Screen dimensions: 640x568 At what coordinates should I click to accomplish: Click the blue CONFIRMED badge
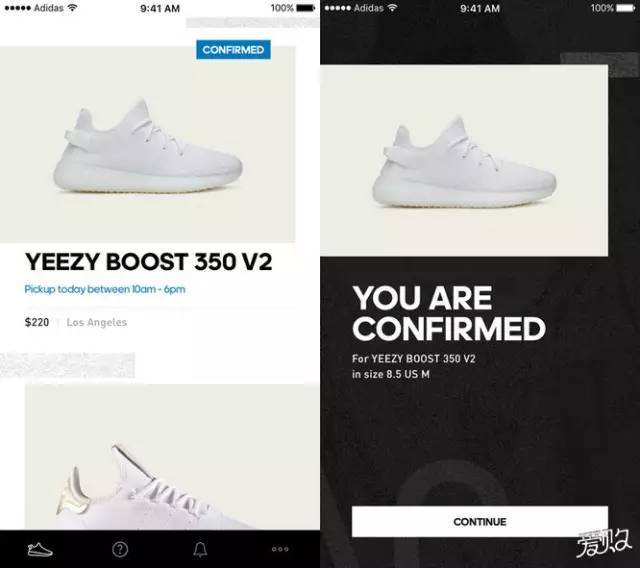tap(233, 50)
